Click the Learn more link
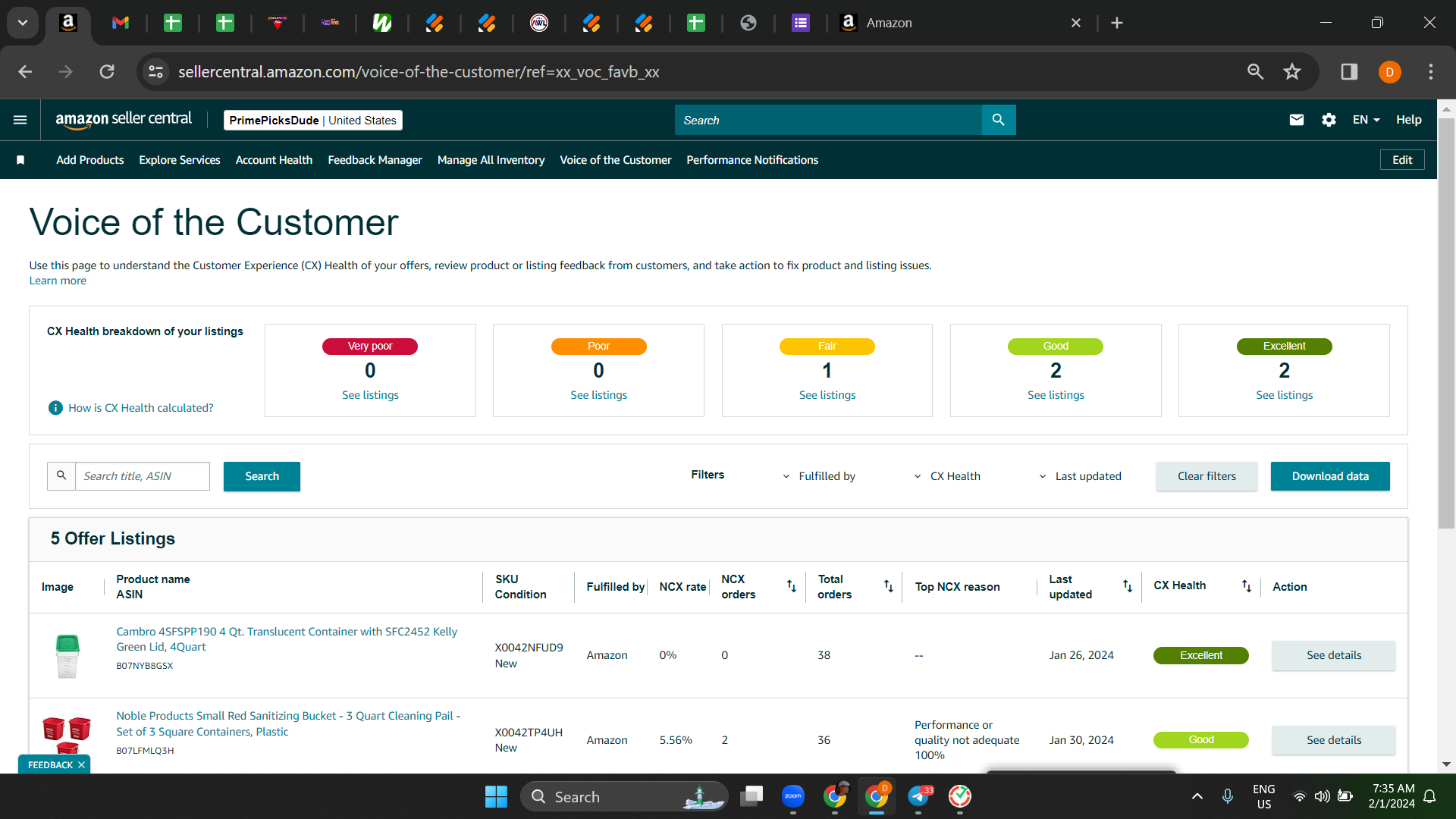1456x819 pixels. pyautogui.click(x=58, y=281)
